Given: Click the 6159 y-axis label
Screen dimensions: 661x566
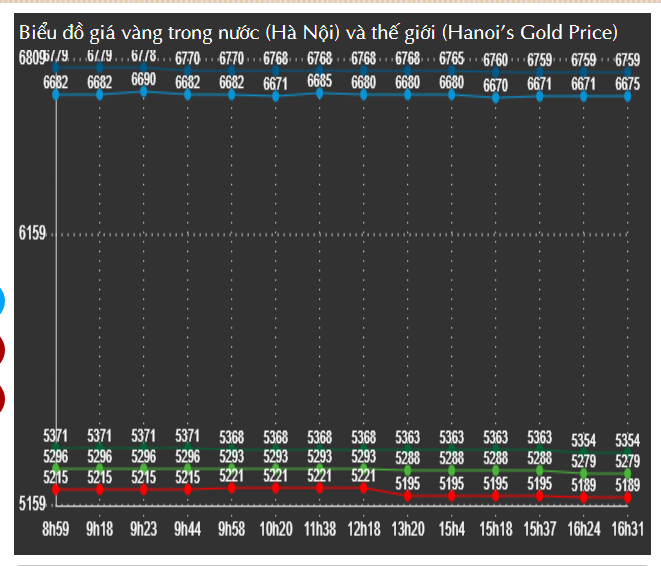Looking at the screenshot, I should [33, 233].
